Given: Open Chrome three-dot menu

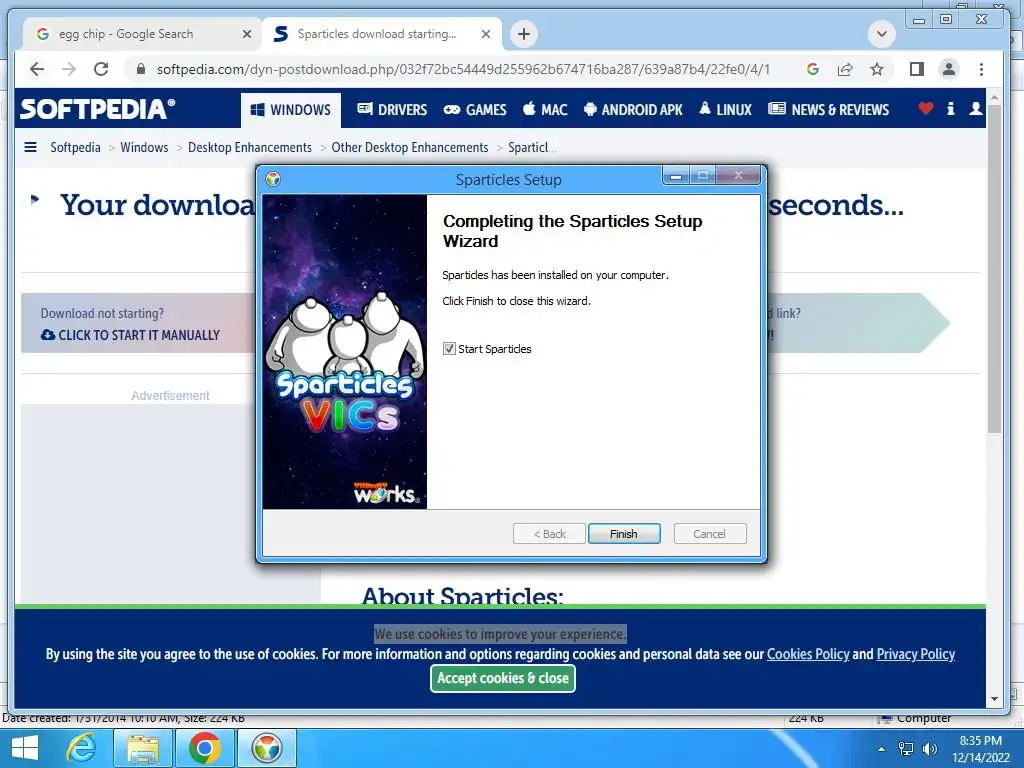Looking at the screenshot, I should click(x=981, y=69).
